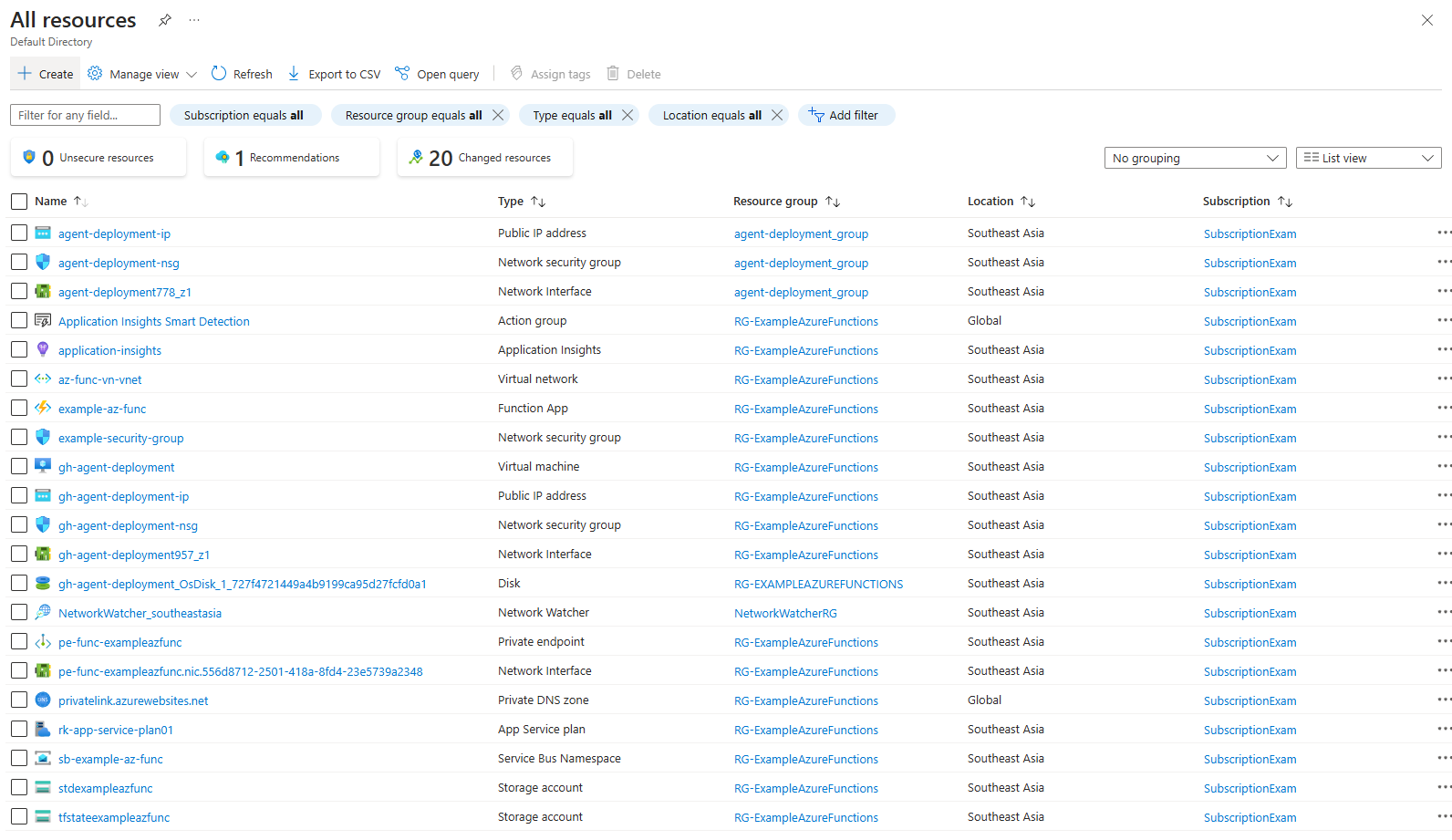Click SubscriptionExam in the rk-app-service-plan01 row
Screen dimensions: 1452x840
tap(1250, 730)
